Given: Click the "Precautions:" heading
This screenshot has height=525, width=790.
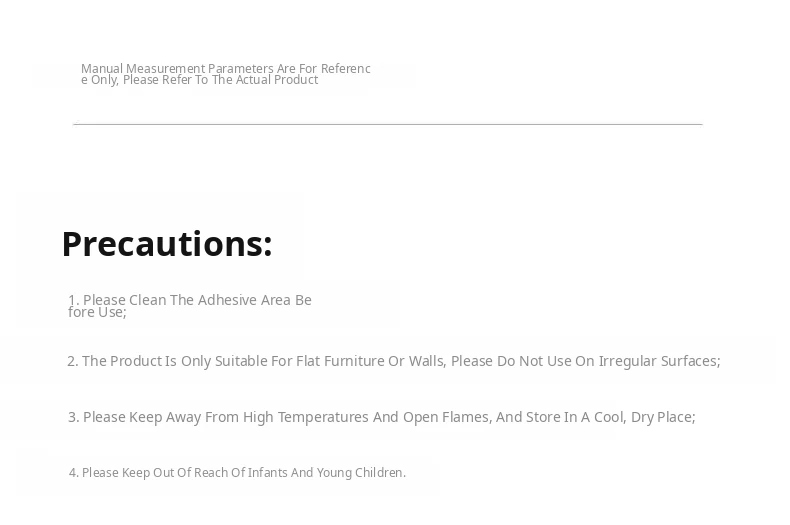Looking at the screenshot, I should click(166, 244).
